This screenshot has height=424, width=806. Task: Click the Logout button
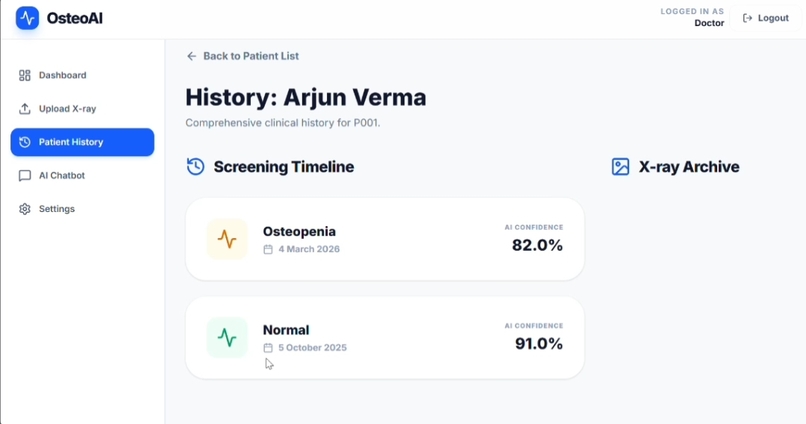pyautogui.click(x=765, y=18)
